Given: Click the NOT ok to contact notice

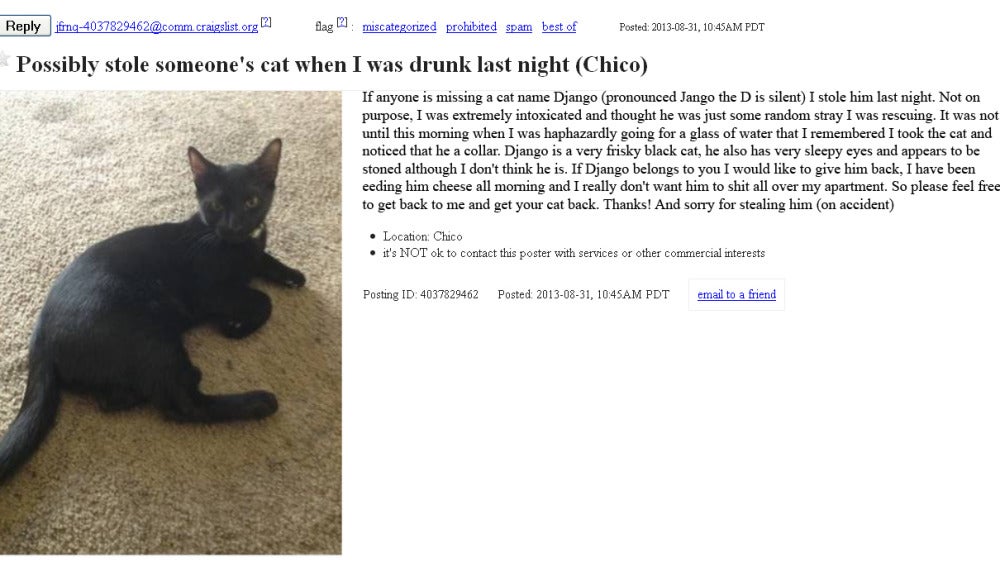Looking at the screenshot, I should click(x=573, y=253).
